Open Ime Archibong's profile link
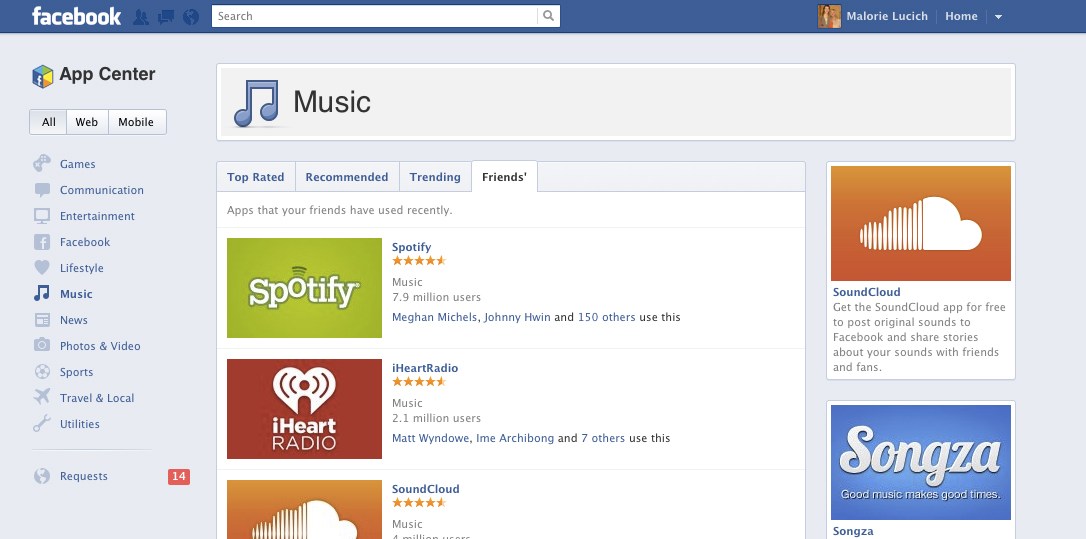Screen dimensions: 1086x539 515,438
